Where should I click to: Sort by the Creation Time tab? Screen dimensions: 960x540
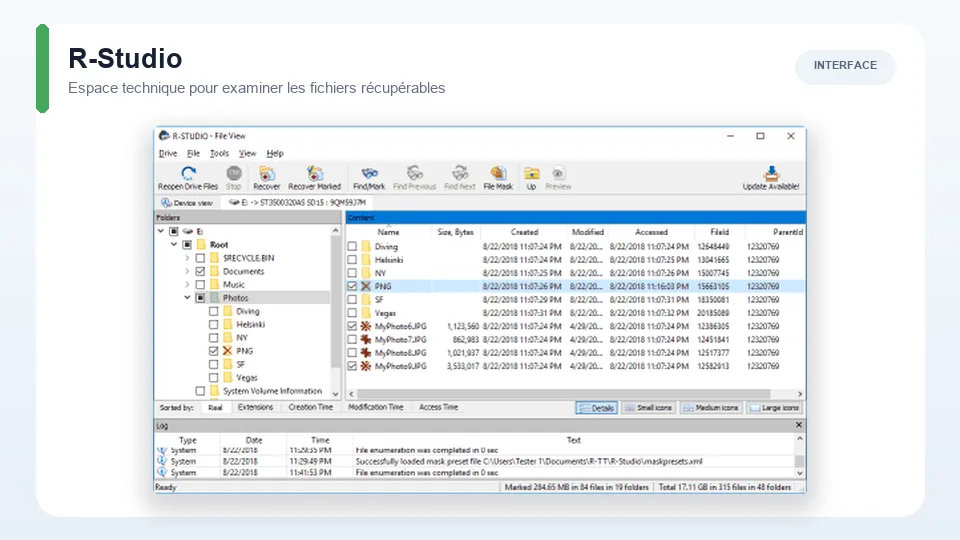point(310,407)
